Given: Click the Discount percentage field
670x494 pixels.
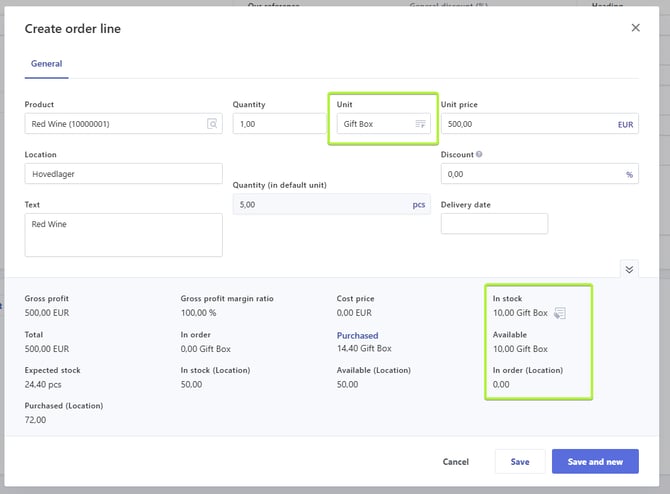Looking at the screenshot, I should point(530,174).
